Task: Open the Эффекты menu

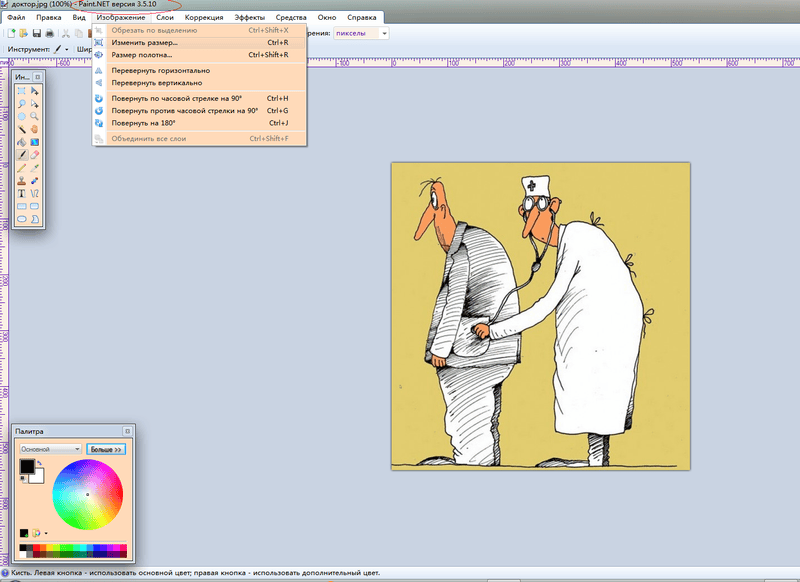Action: 250,18
